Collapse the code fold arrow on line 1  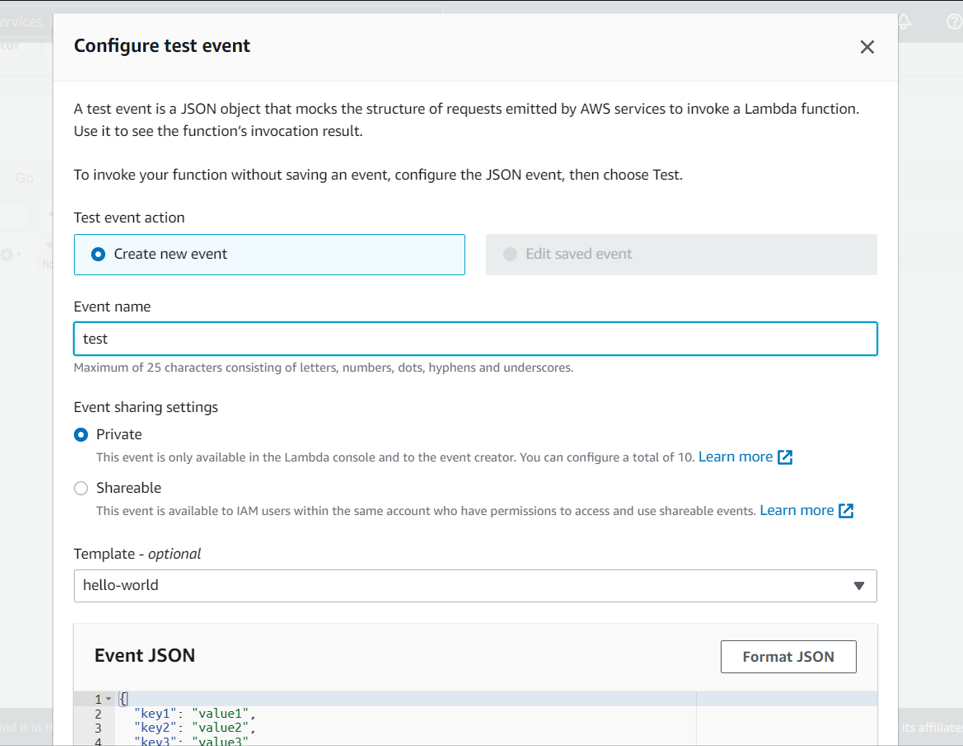(110, 698)
